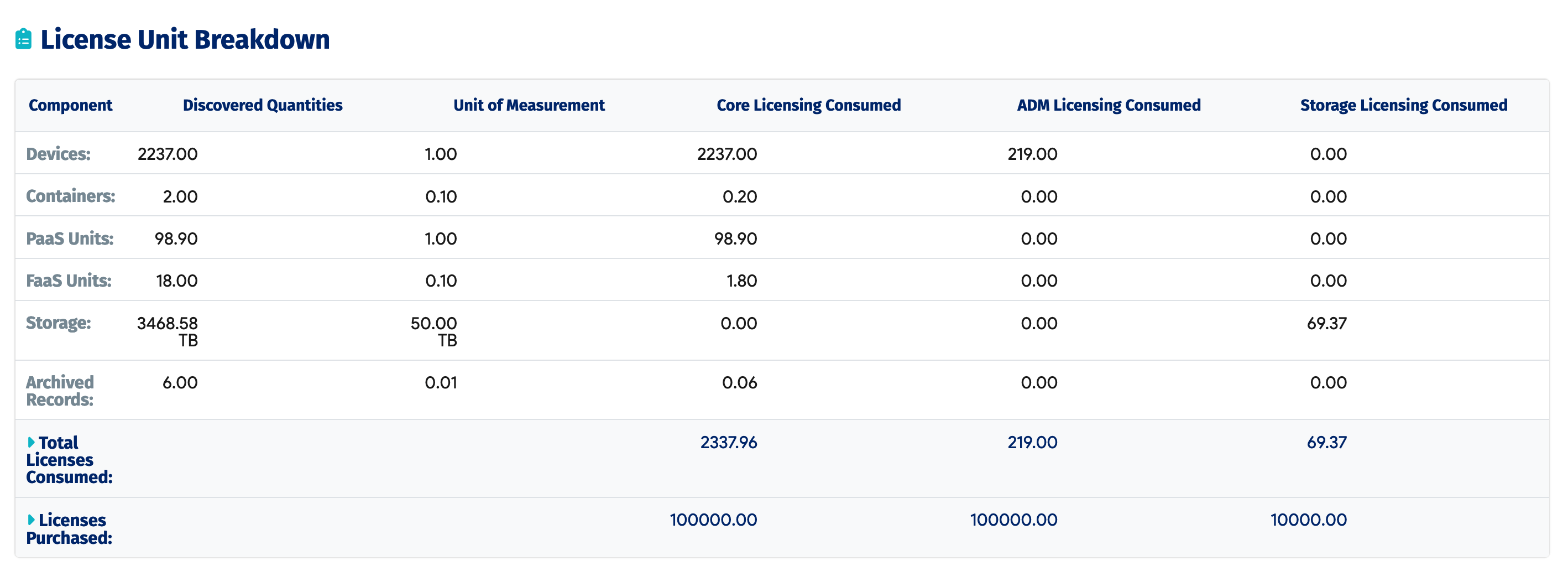
Task: Click the Storage row label
Action: [x=58, y=323]
